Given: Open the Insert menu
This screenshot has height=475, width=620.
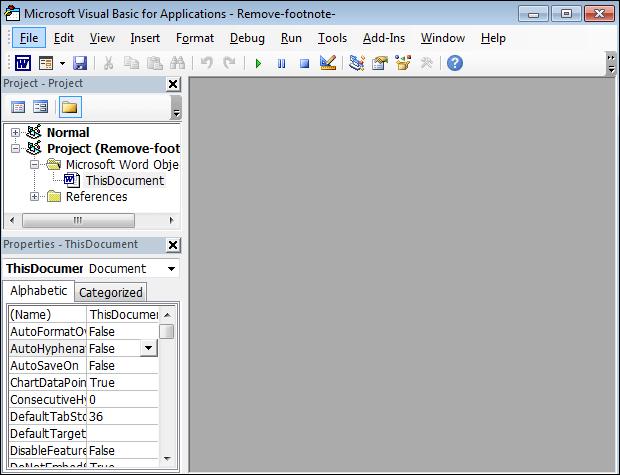Looking at the screenshot, I should (x=145, y=38).
